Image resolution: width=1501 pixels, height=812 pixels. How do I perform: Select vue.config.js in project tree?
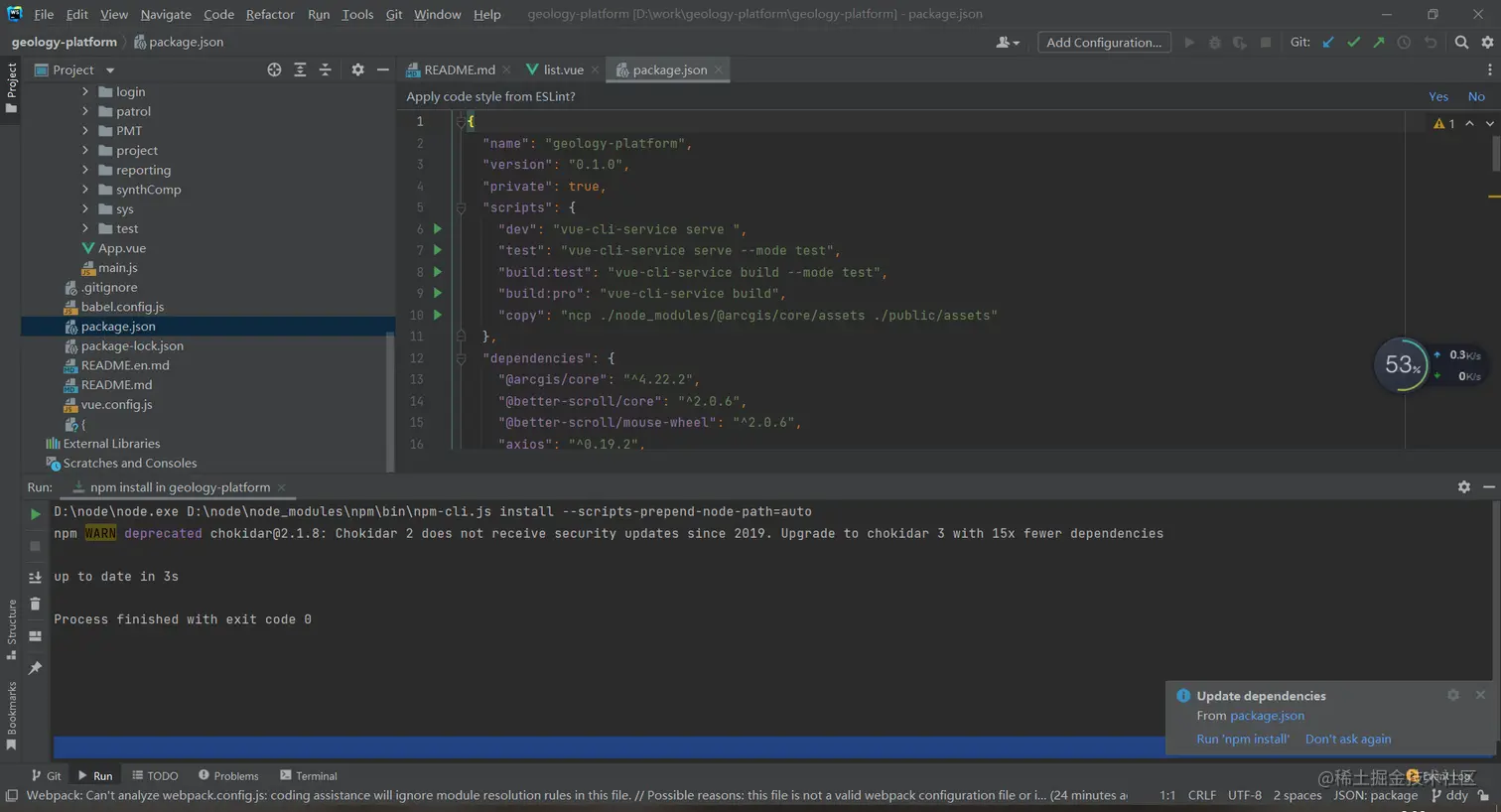click(116, 404)
